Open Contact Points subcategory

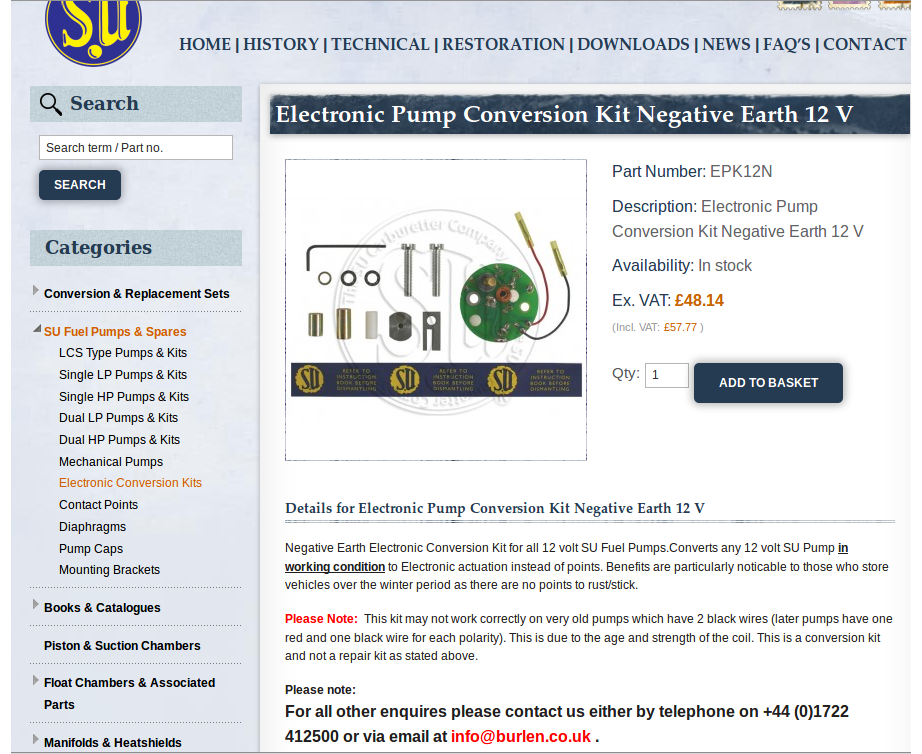tap(98, 505)
